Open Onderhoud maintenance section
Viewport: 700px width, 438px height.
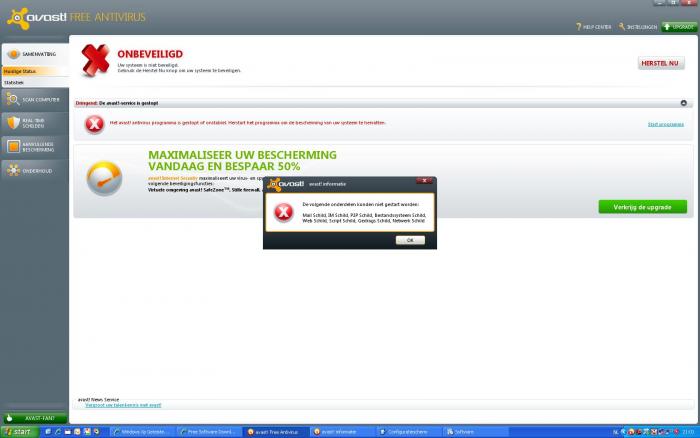click(35, 171)
